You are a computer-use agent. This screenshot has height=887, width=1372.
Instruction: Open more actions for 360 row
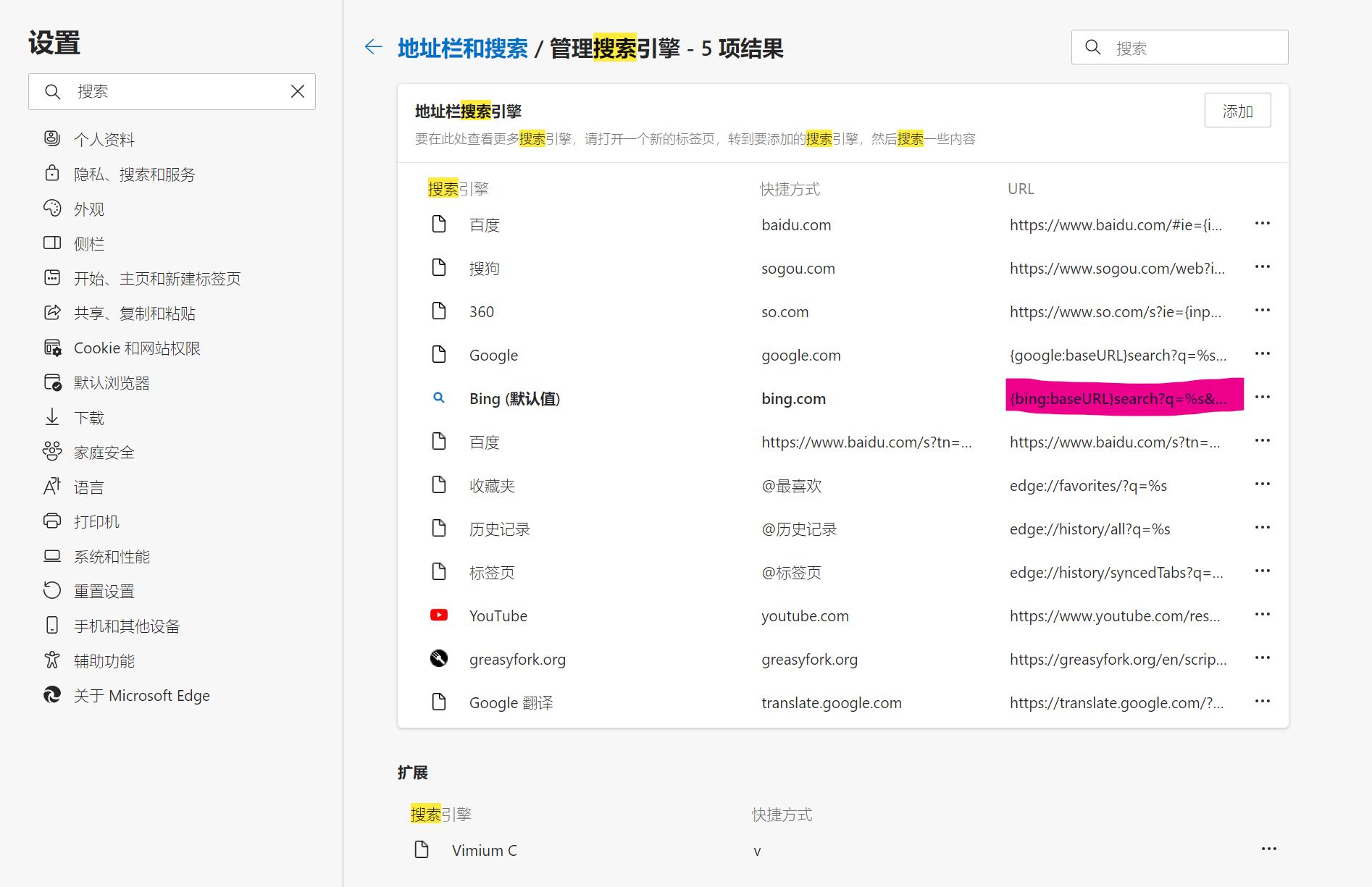[x=1262, y=311]
